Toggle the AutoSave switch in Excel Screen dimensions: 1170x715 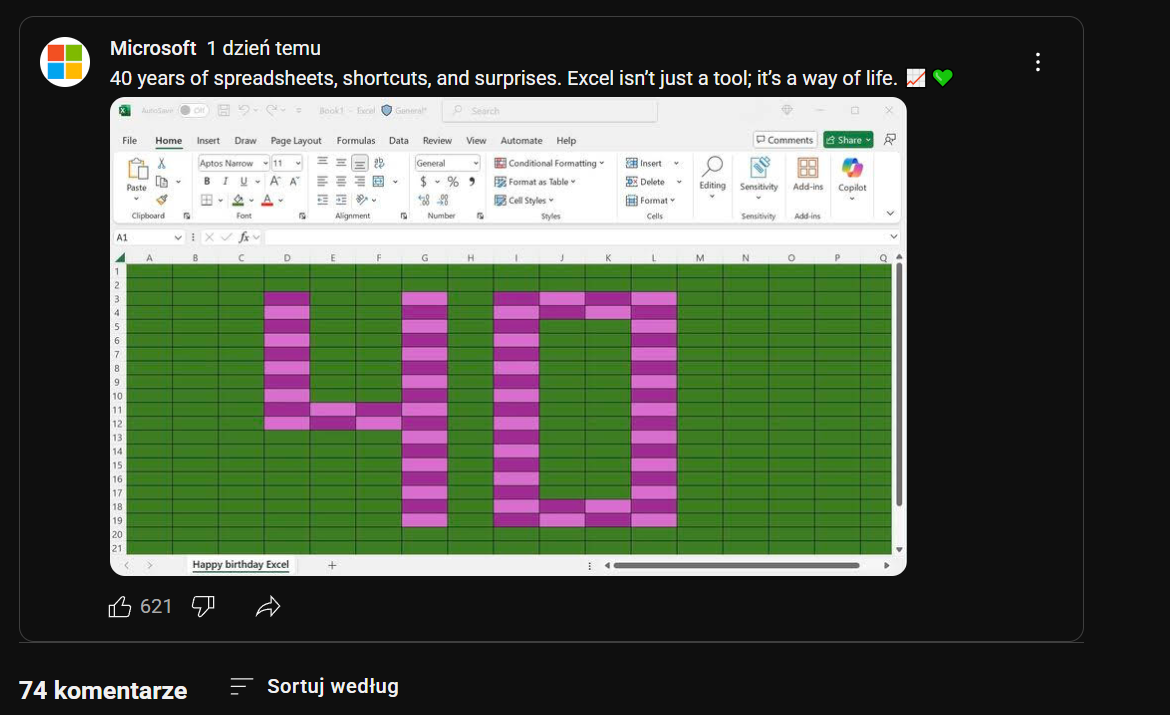point(193,110)
